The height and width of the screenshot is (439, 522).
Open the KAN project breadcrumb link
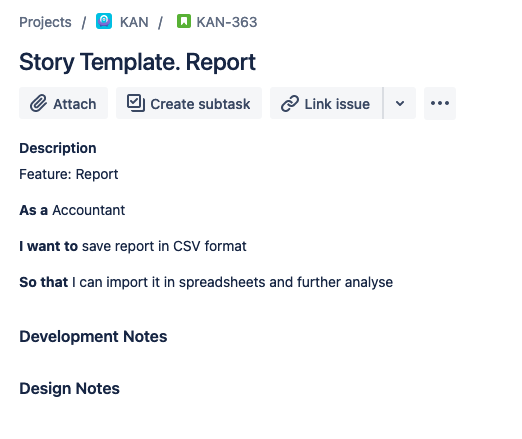point(134,22)
